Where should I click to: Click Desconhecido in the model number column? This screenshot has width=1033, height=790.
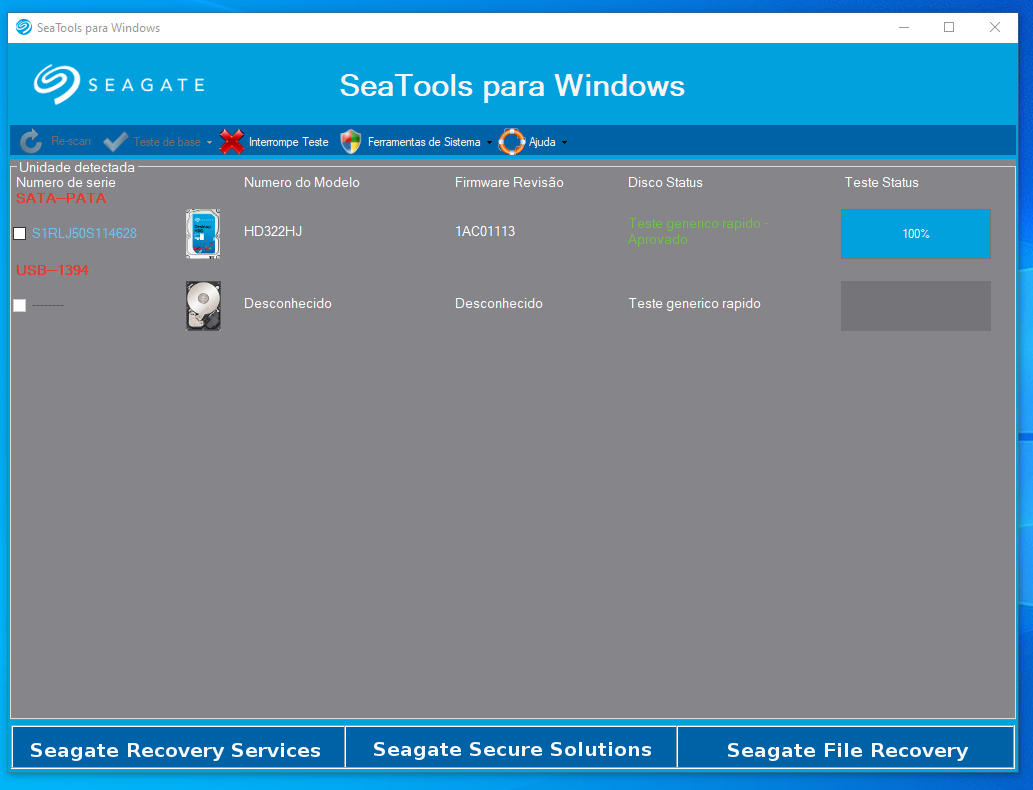coord(288,304)
